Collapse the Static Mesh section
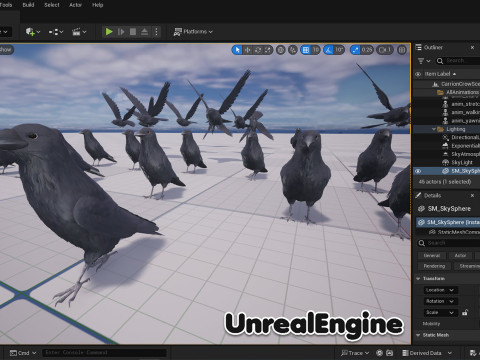The image size is (480, 360). (418, 335)
